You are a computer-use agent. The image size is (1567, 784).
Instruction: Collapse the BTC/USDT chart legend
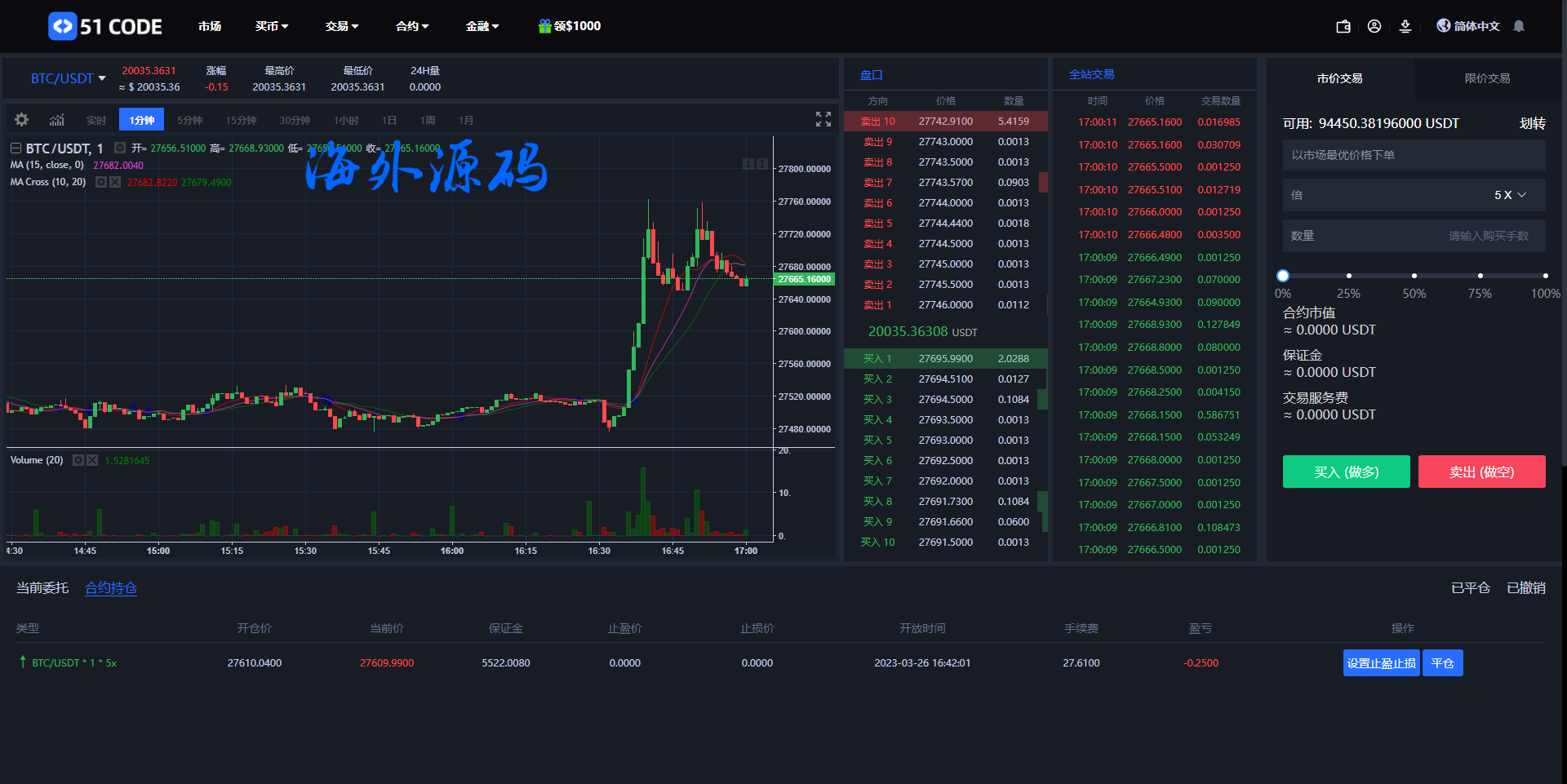16,148
